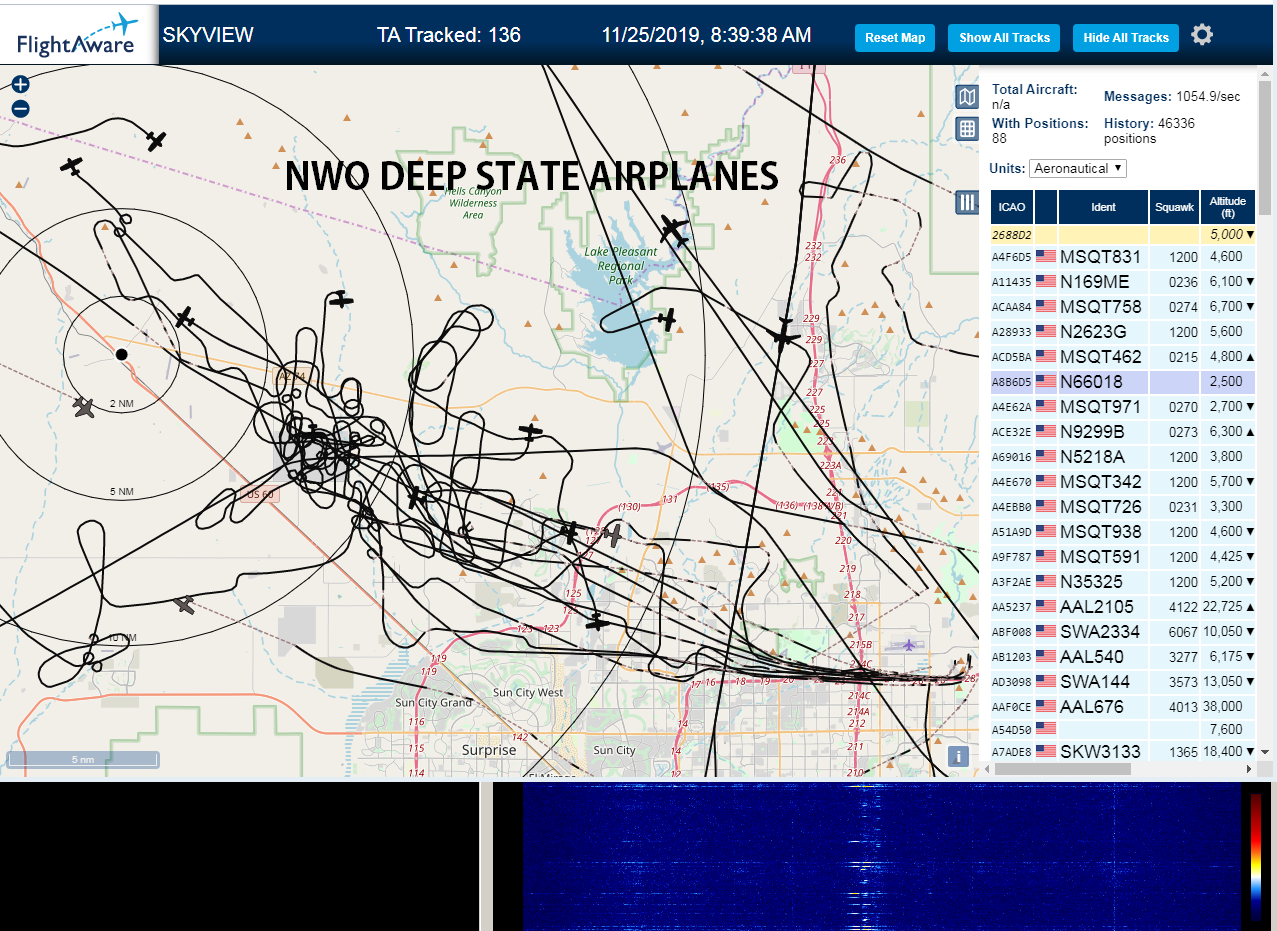The height and width of the screenshot is (931, 1277).
Task: Select gray aircraft icon near 2 NM label
Action: click(x=84, y=407)
